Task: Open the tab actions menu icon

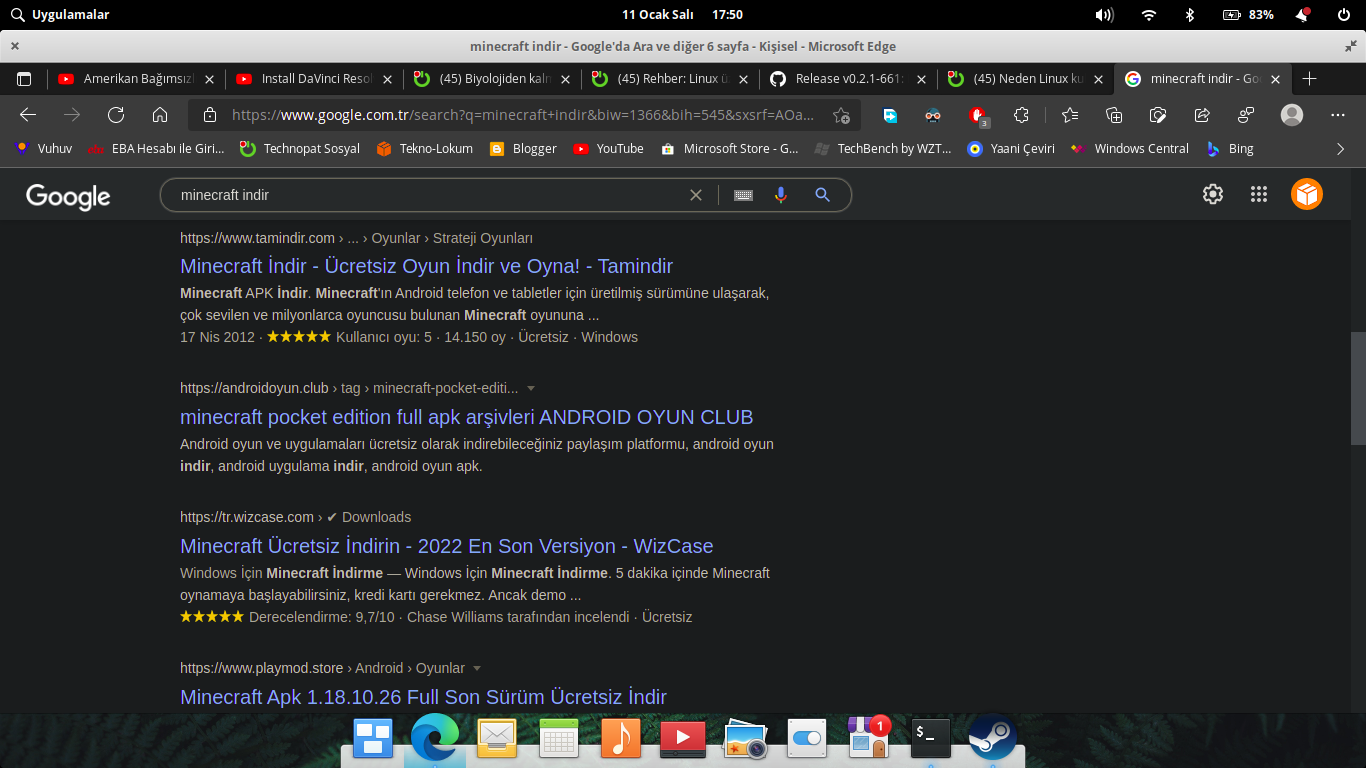Action: [24, 79]
